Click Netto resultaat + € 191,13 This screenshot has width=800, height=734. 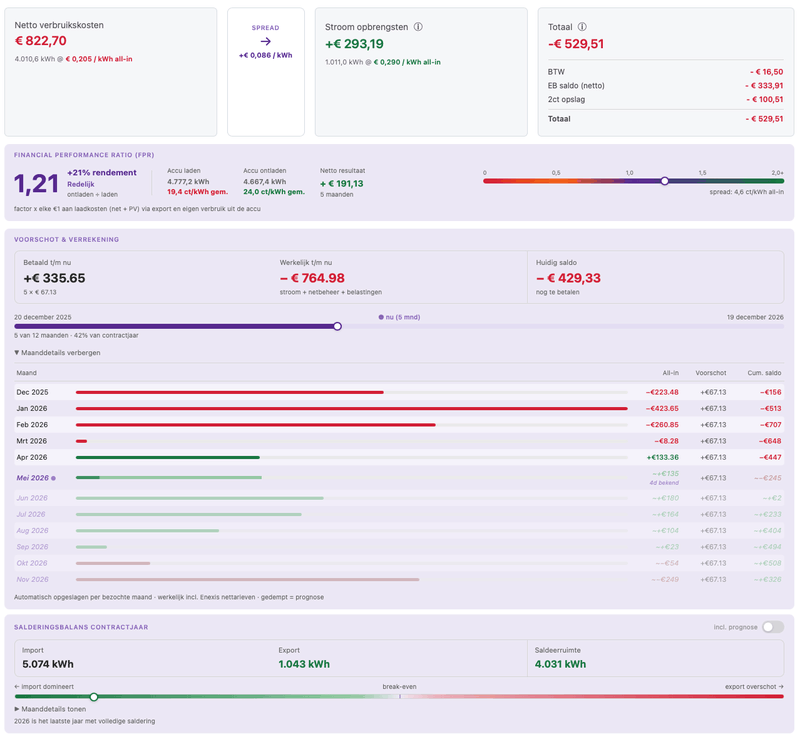[x=342, y=184]
